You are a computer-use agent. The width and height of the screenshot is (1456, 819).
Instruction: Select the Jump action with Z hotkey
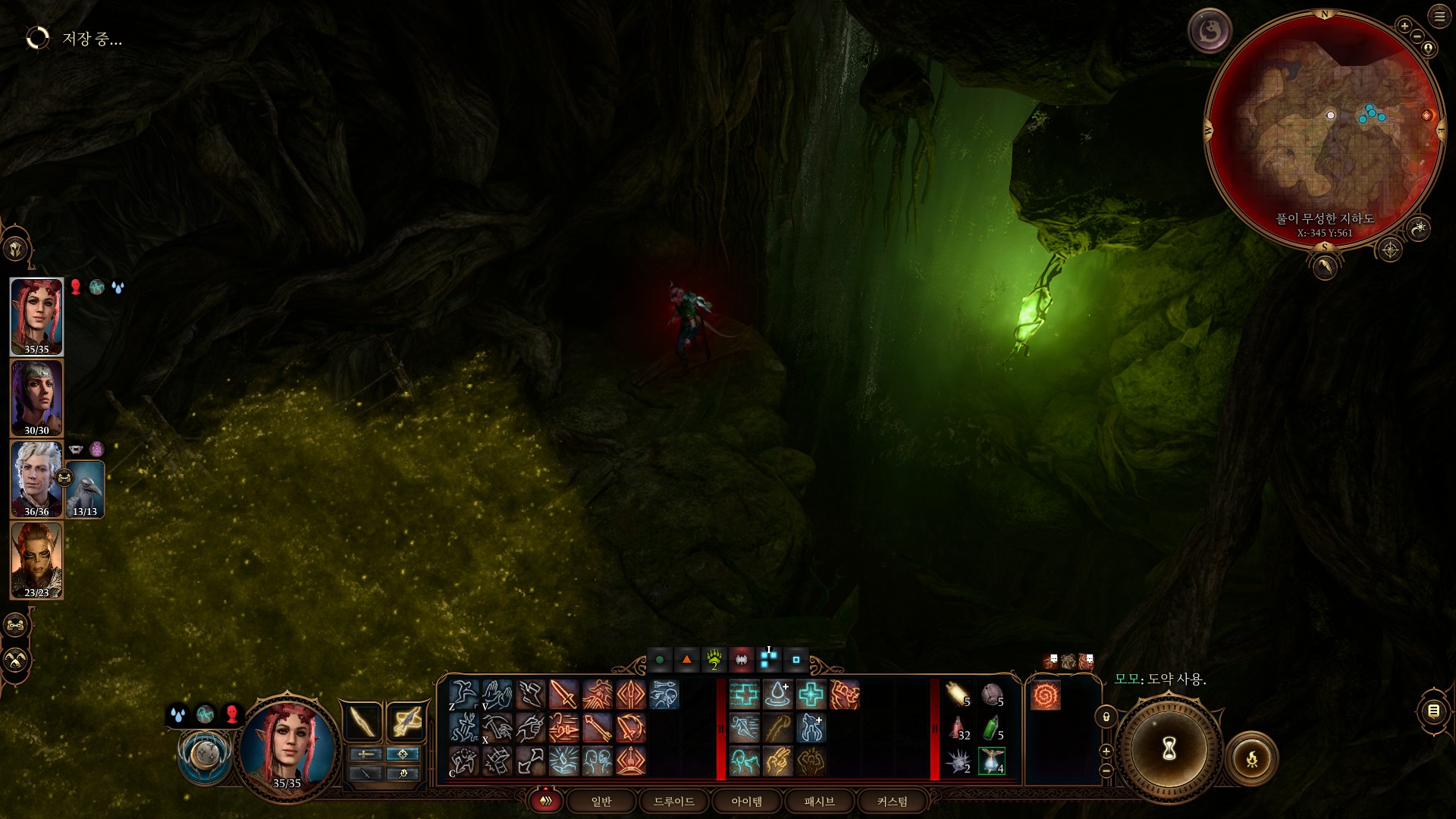pos(463,695)
